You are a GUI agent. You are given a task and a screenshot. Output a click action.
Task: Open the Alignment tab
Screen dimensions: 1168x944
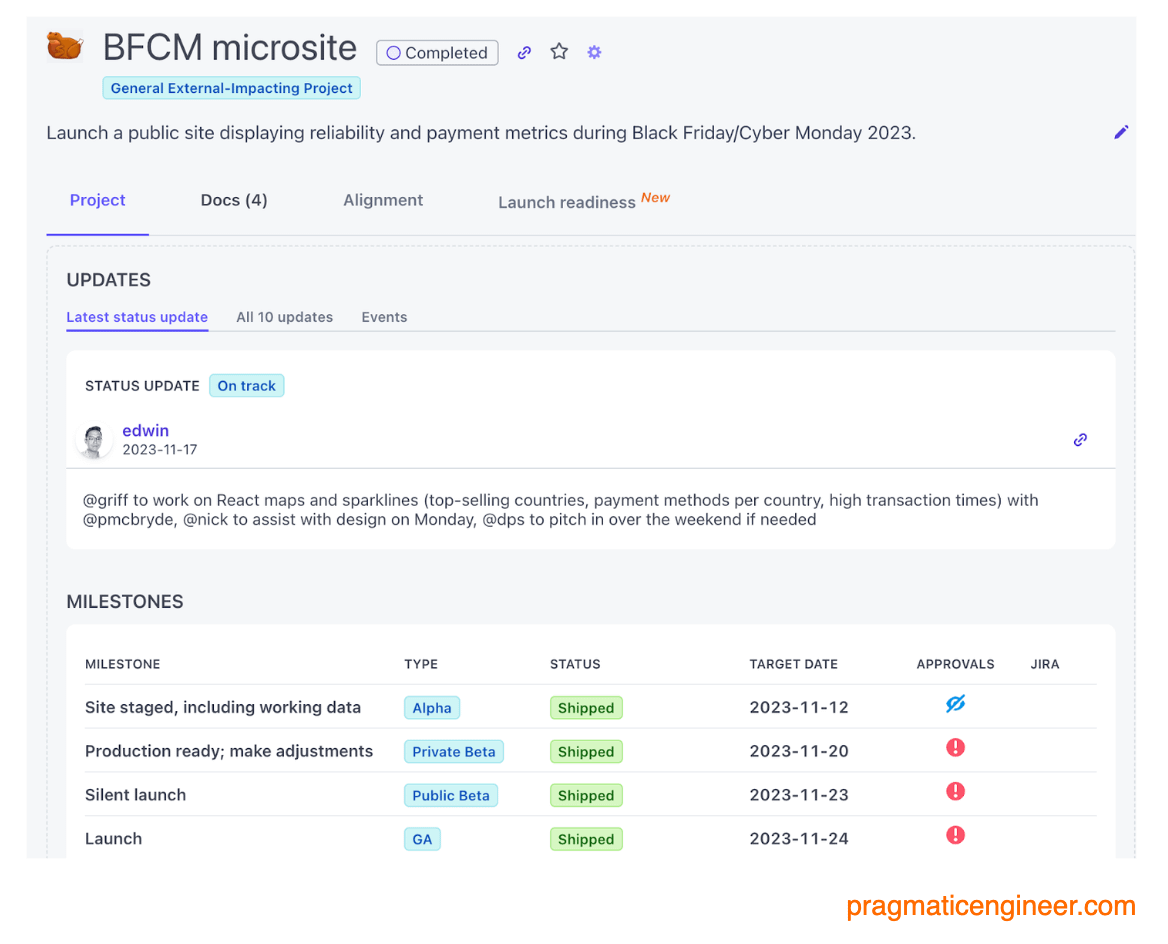tap(383, 200)
